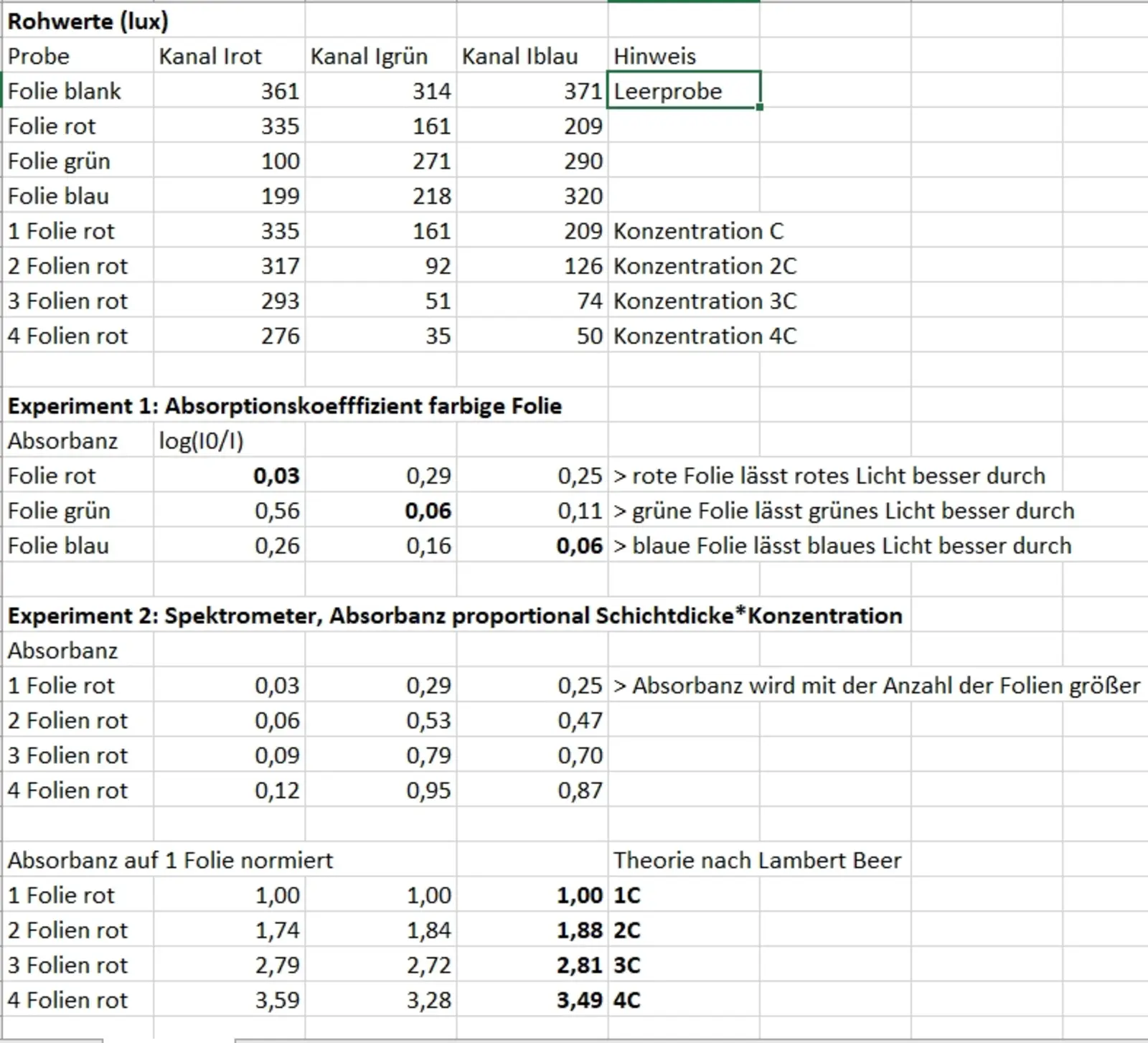Click the value 371 in the Folie blank row
The image size is (1148, 1043).
pyautogui.click(x=582, y=91)
